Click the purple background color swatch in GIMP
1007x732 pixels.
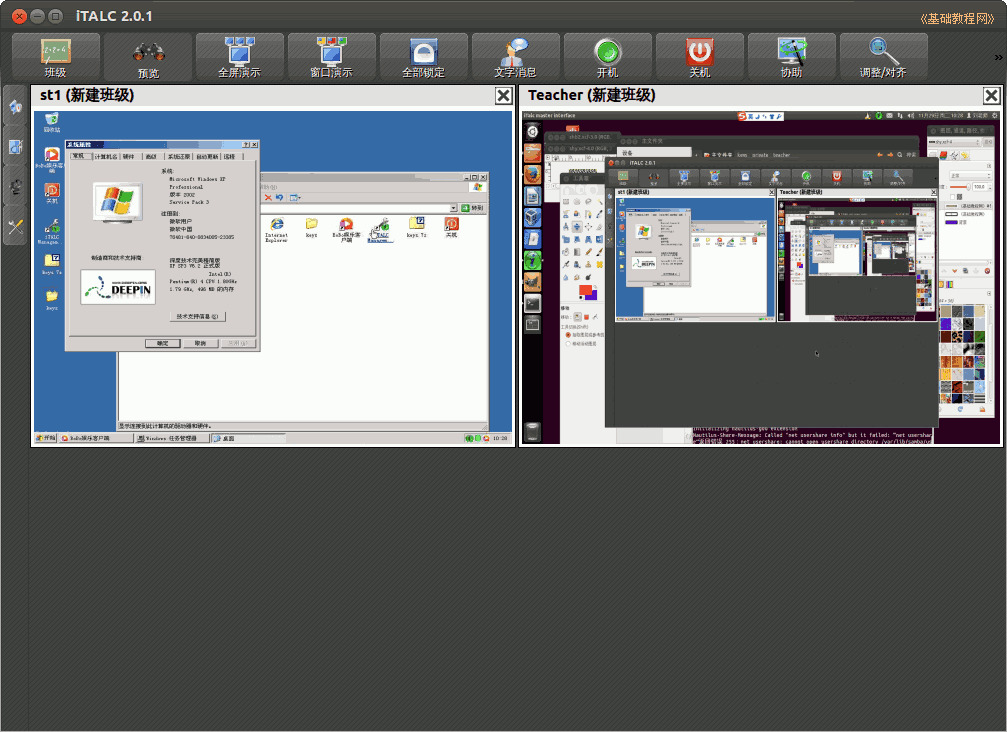(x=592, y=295)
